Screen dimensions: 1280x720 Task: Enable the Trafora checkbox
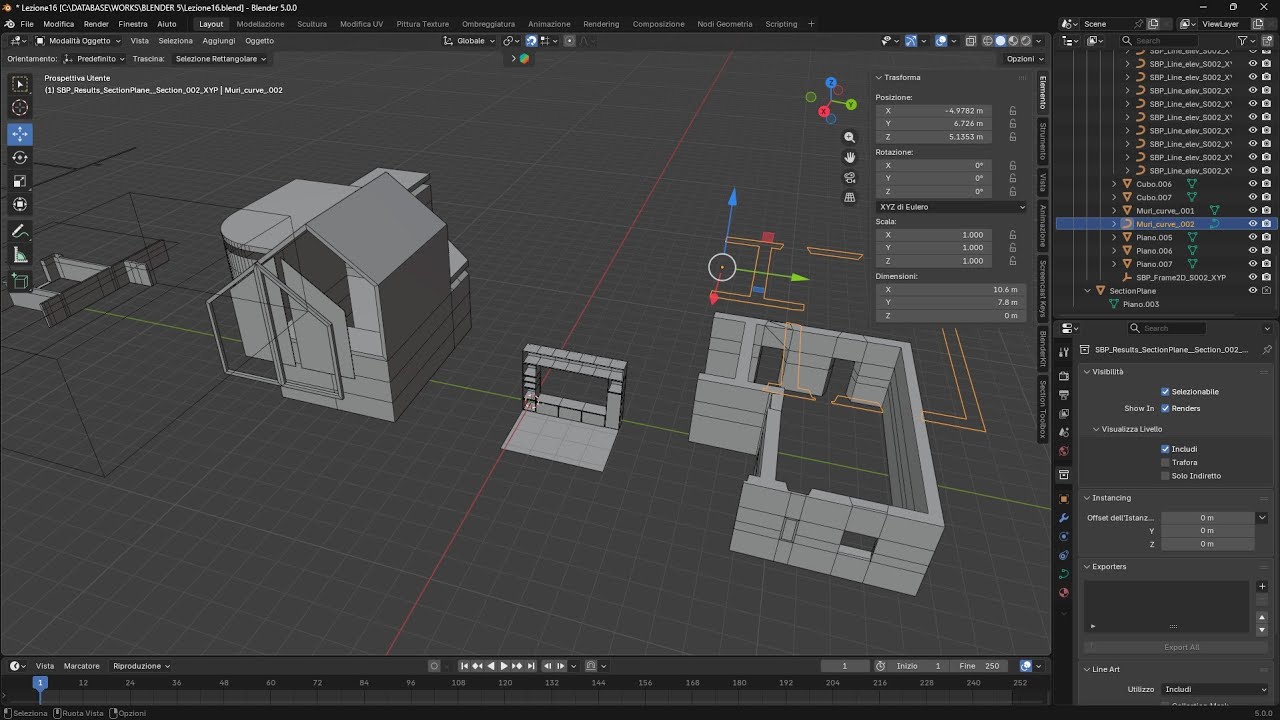tap(1165, 462)
